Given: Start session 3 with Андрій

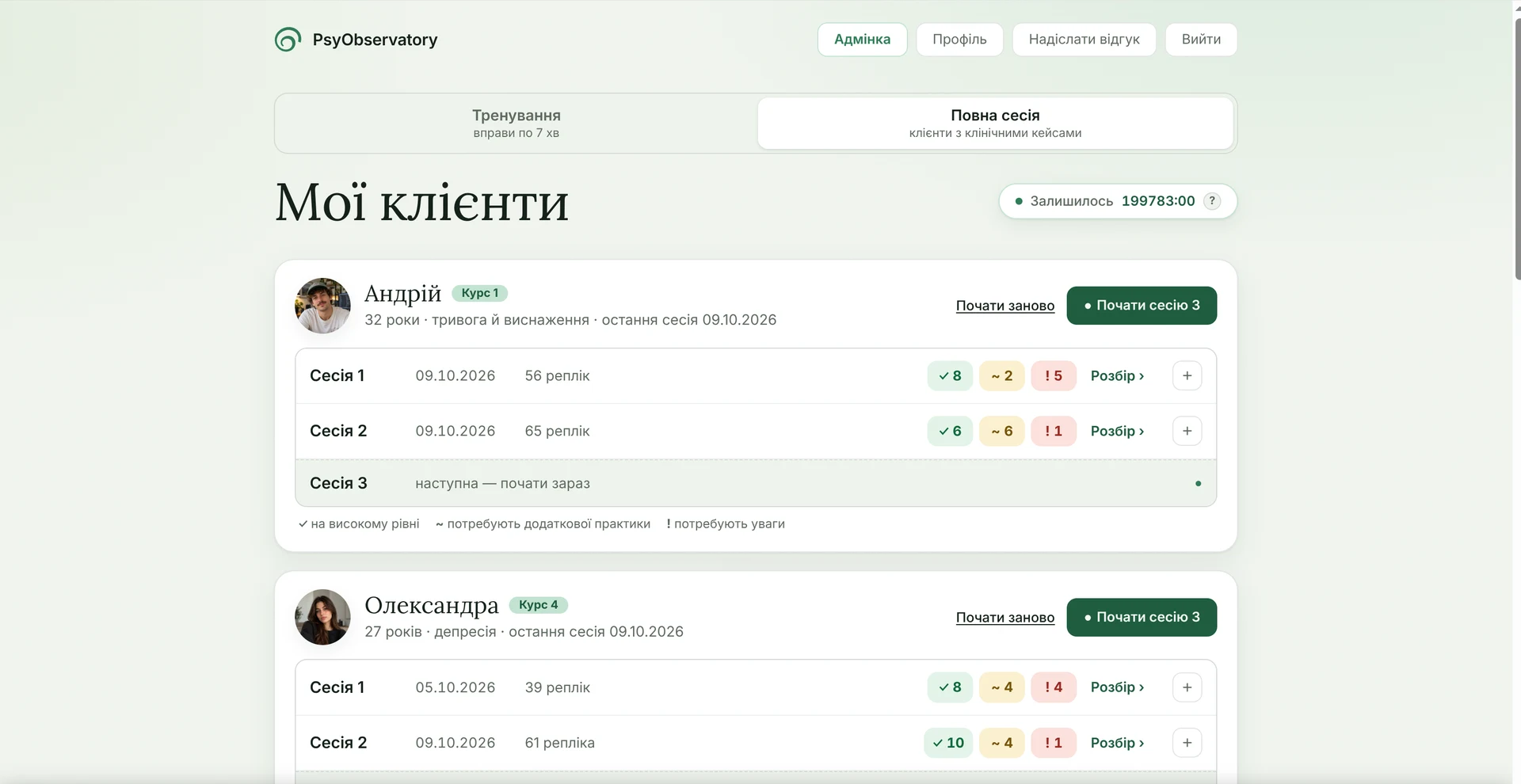Looking at the screenshot, I should (x=1142, y=306).
